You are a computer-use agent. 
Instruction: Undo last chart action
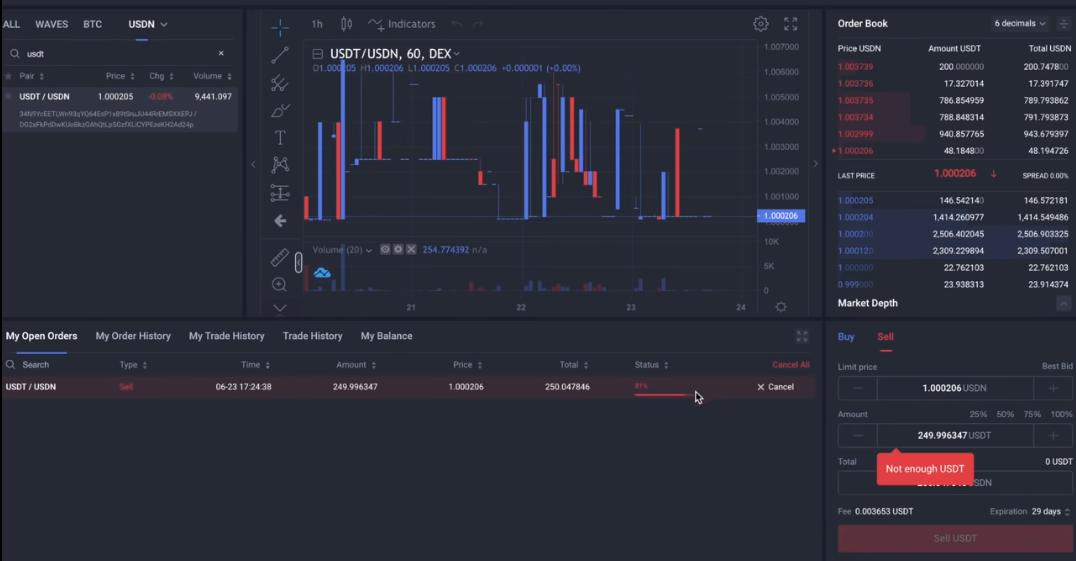click(x=456, y=24)
